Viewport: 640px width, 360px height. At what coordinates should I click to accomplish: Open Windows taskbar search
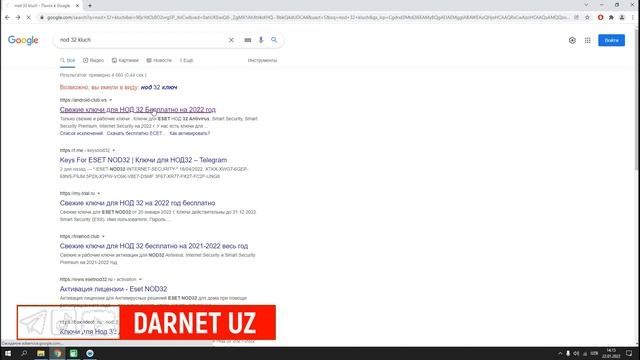(24, 353)
